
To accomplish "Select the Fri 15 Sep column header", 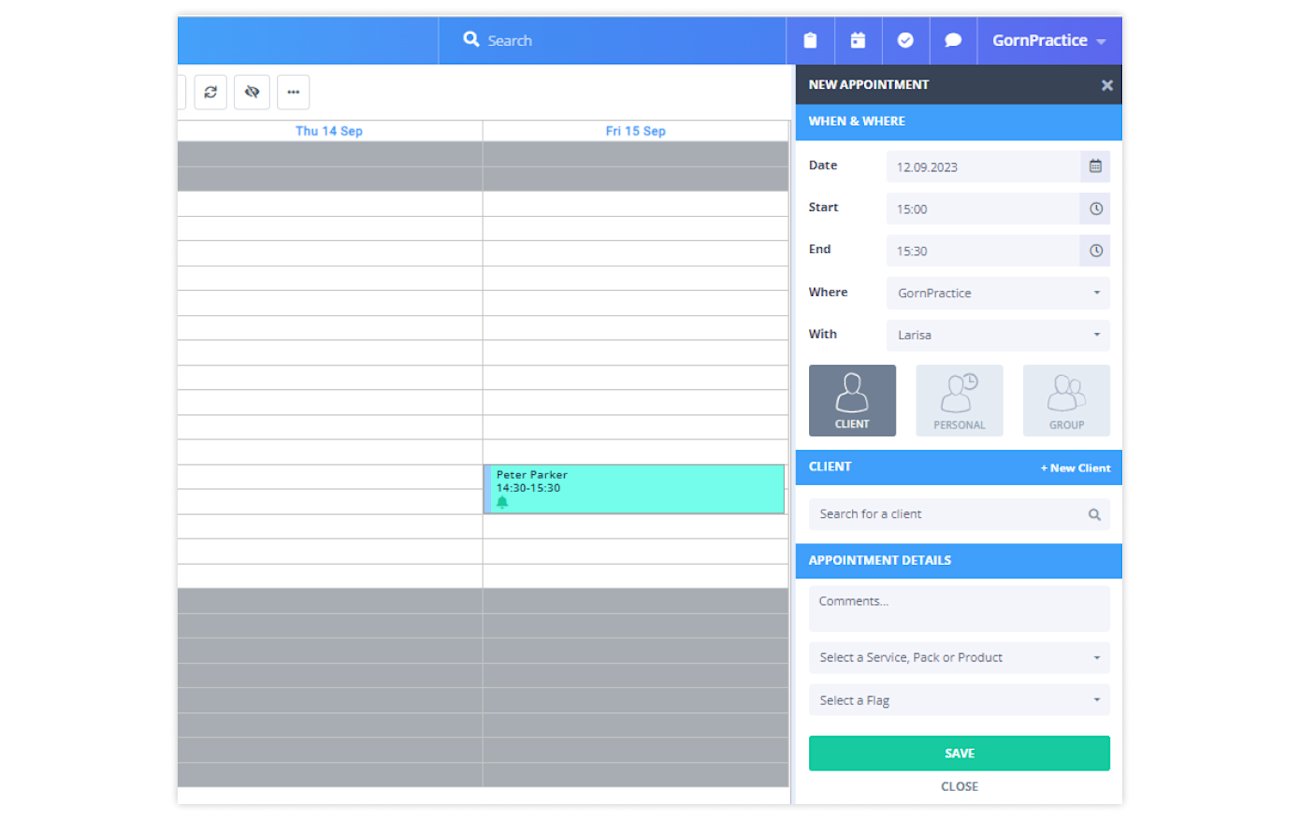I will point(635,130).
